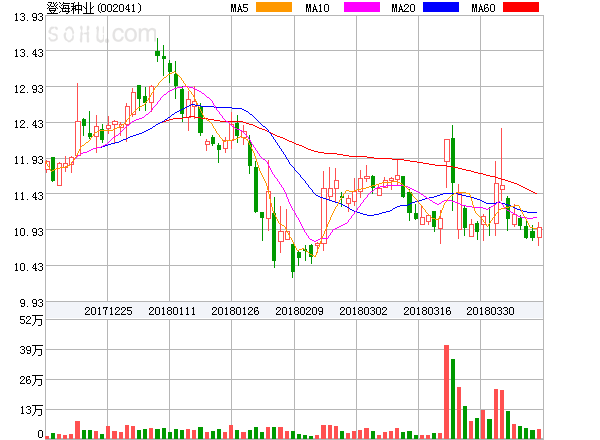Click the last red candlestick on the chart
Screen dimensions: 600x440
[539, 232]
